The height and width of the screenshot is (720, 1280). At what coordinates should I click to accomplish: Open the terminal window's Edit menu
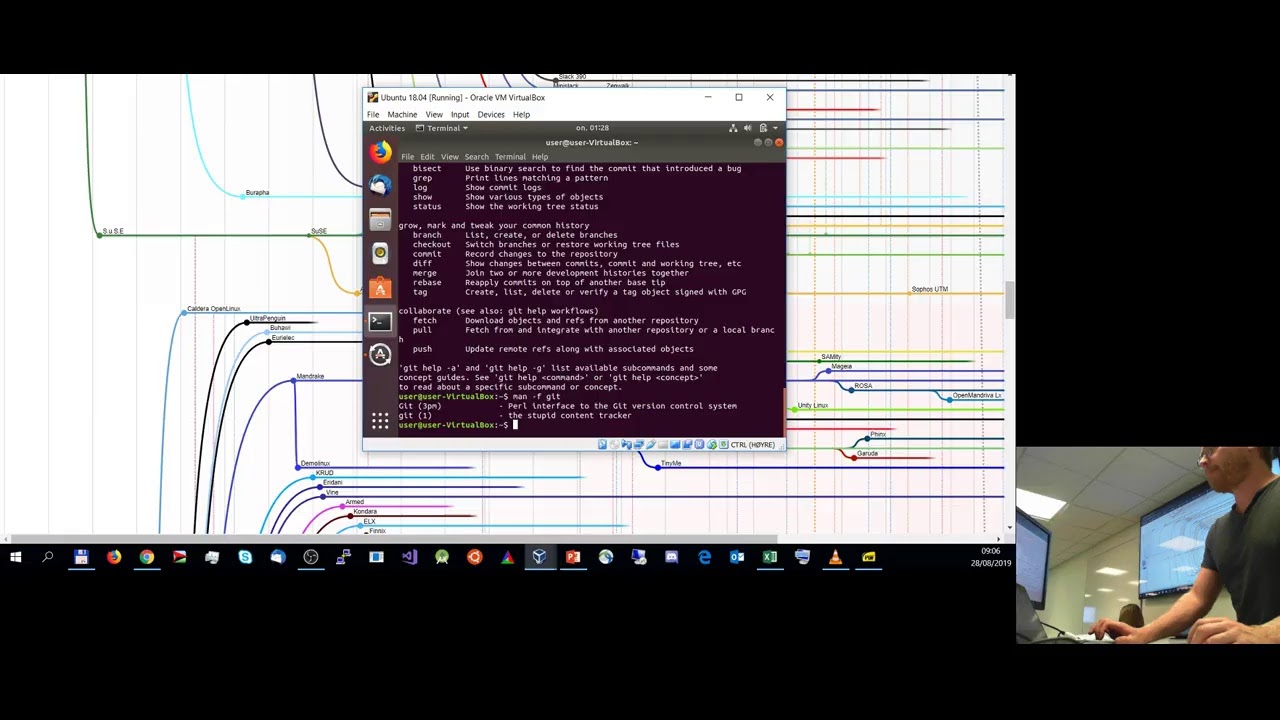pyautogui.click(x=427, y=157)
